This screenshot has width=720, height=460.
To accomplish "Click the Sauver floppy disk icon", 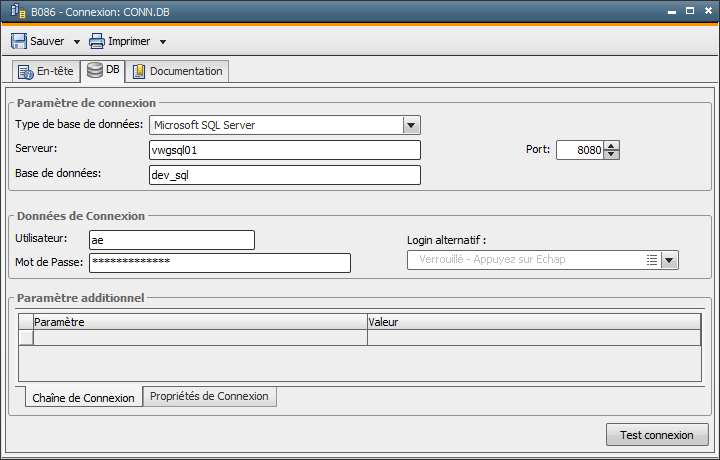I will point(19,41).
